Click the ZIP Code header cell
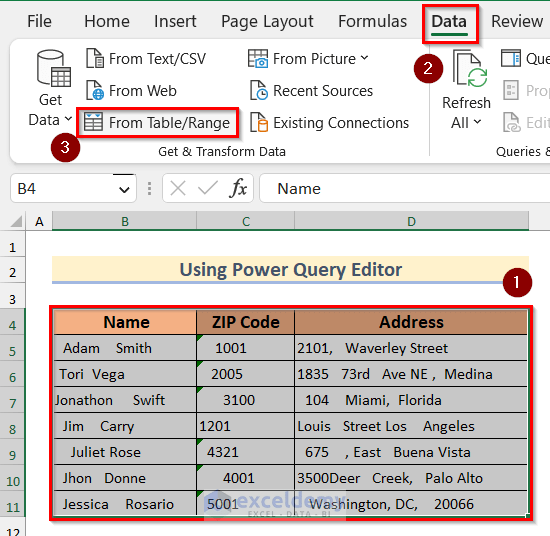 pos(246,322)
